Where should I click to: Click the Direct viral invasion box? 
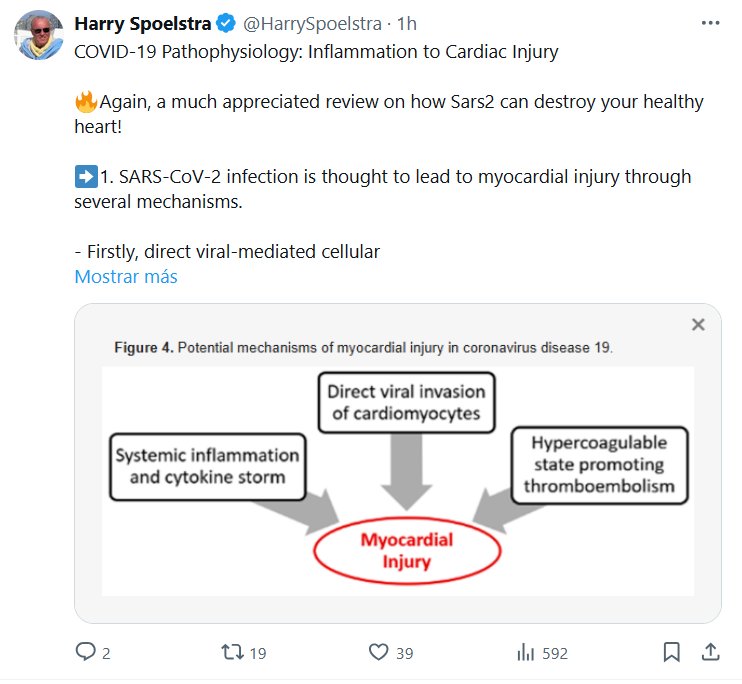coord(406,402)
